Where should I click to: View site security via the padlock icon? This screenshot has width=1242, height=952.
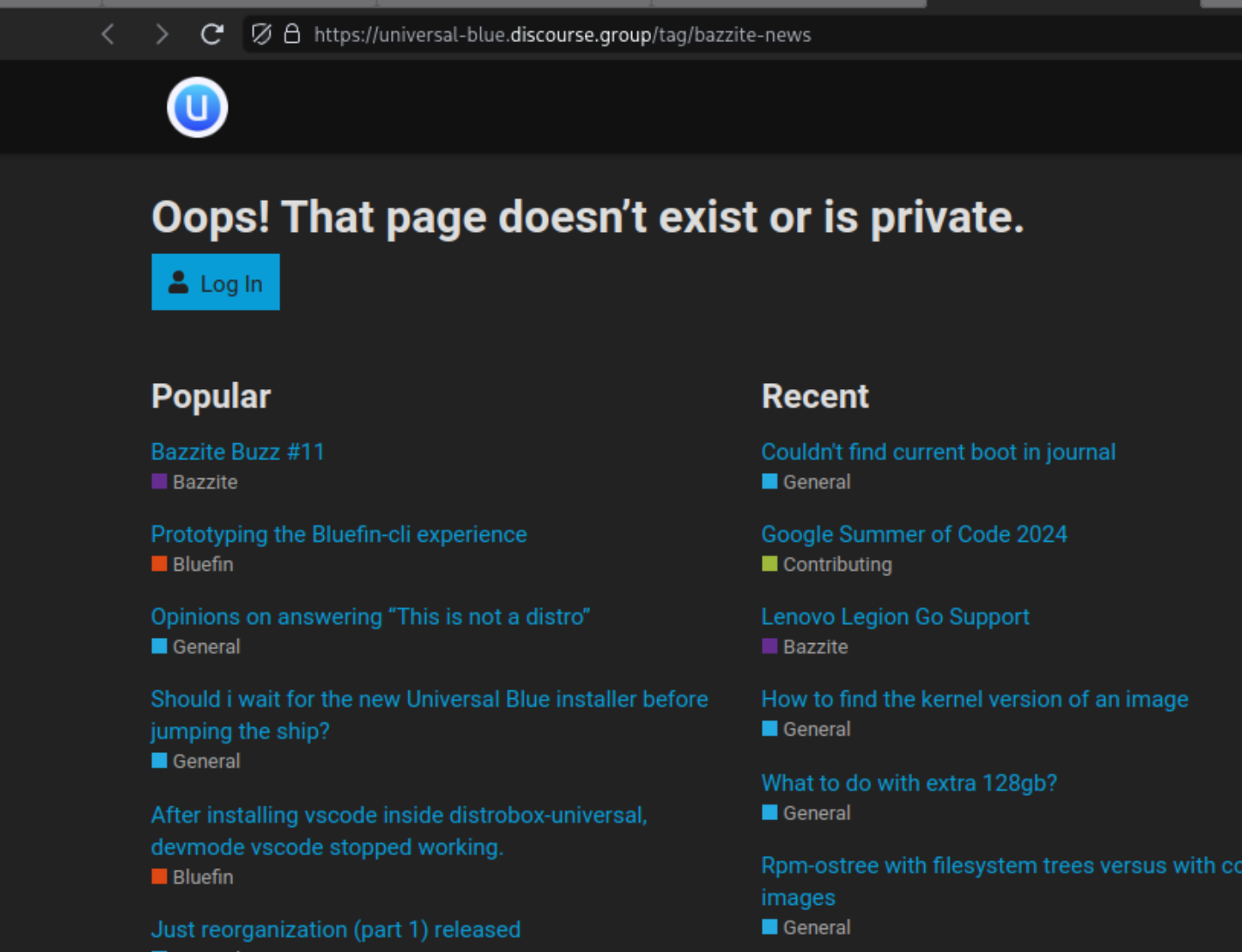[x=292, y=35]
